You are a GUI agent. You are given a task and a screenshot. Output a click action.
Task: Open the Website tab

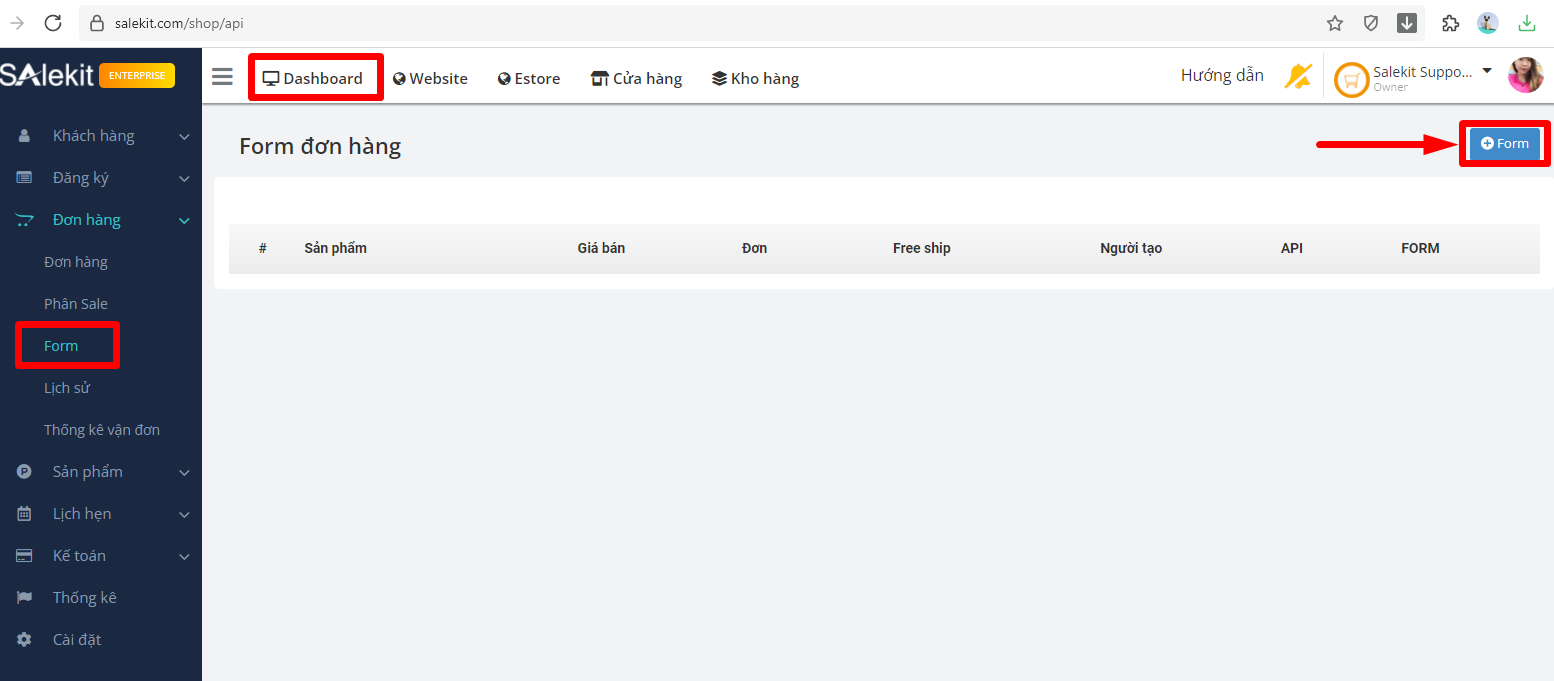tap(430, 78)
